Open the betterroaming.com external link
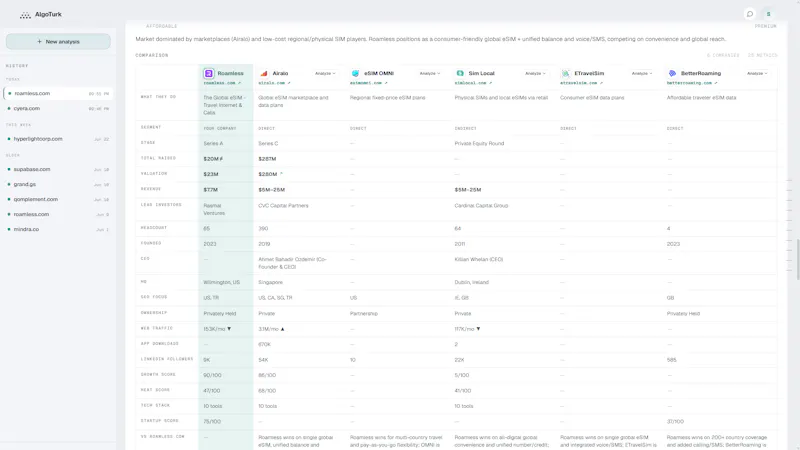 (x=692, y=83)
